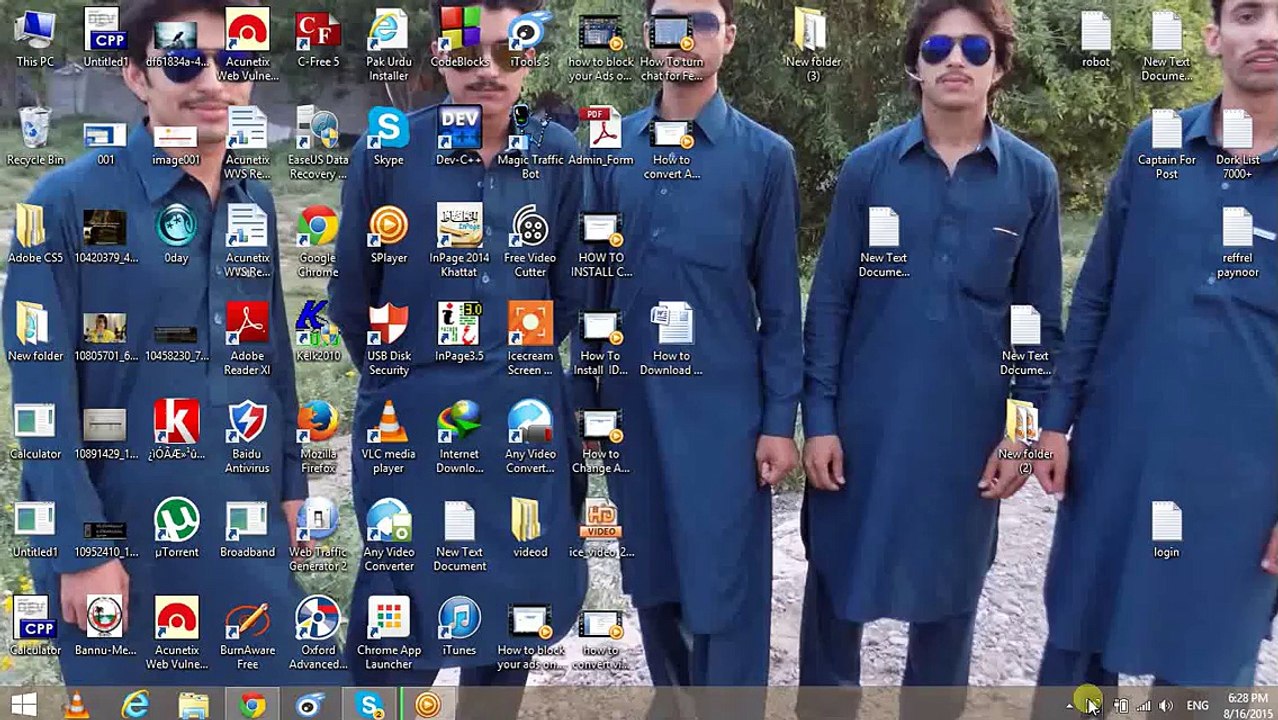Launch Magic Traffic Bot shortcut
The height and width of the screenshot is (720, 1278).
(530, 145)
